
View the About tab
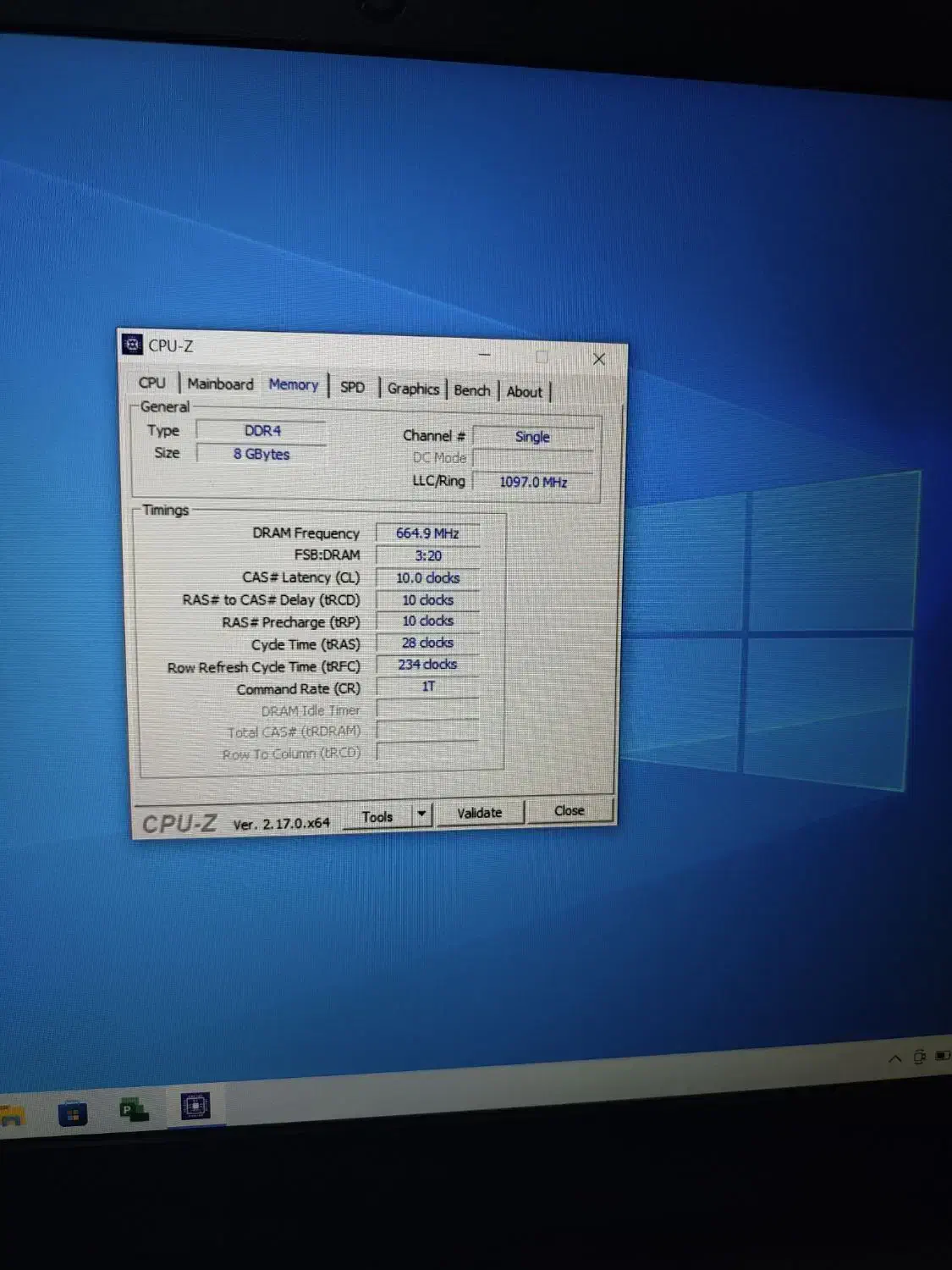pos(524,391)
